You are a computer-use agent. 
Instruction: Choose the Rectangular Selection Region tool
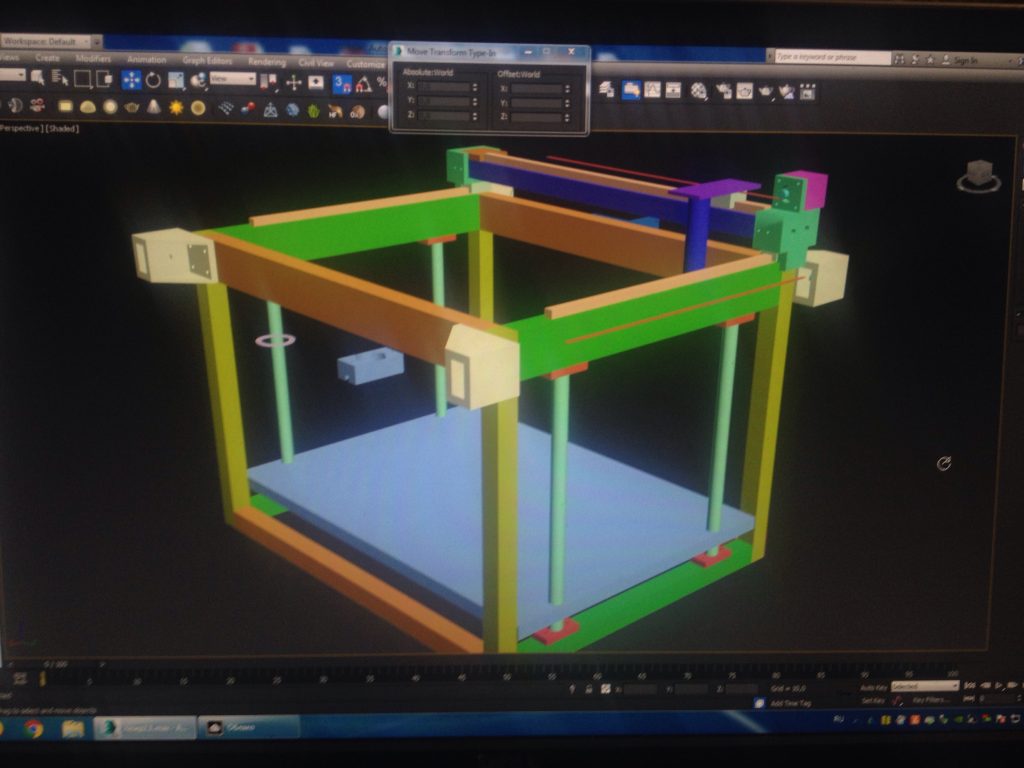tap(82, 79)
